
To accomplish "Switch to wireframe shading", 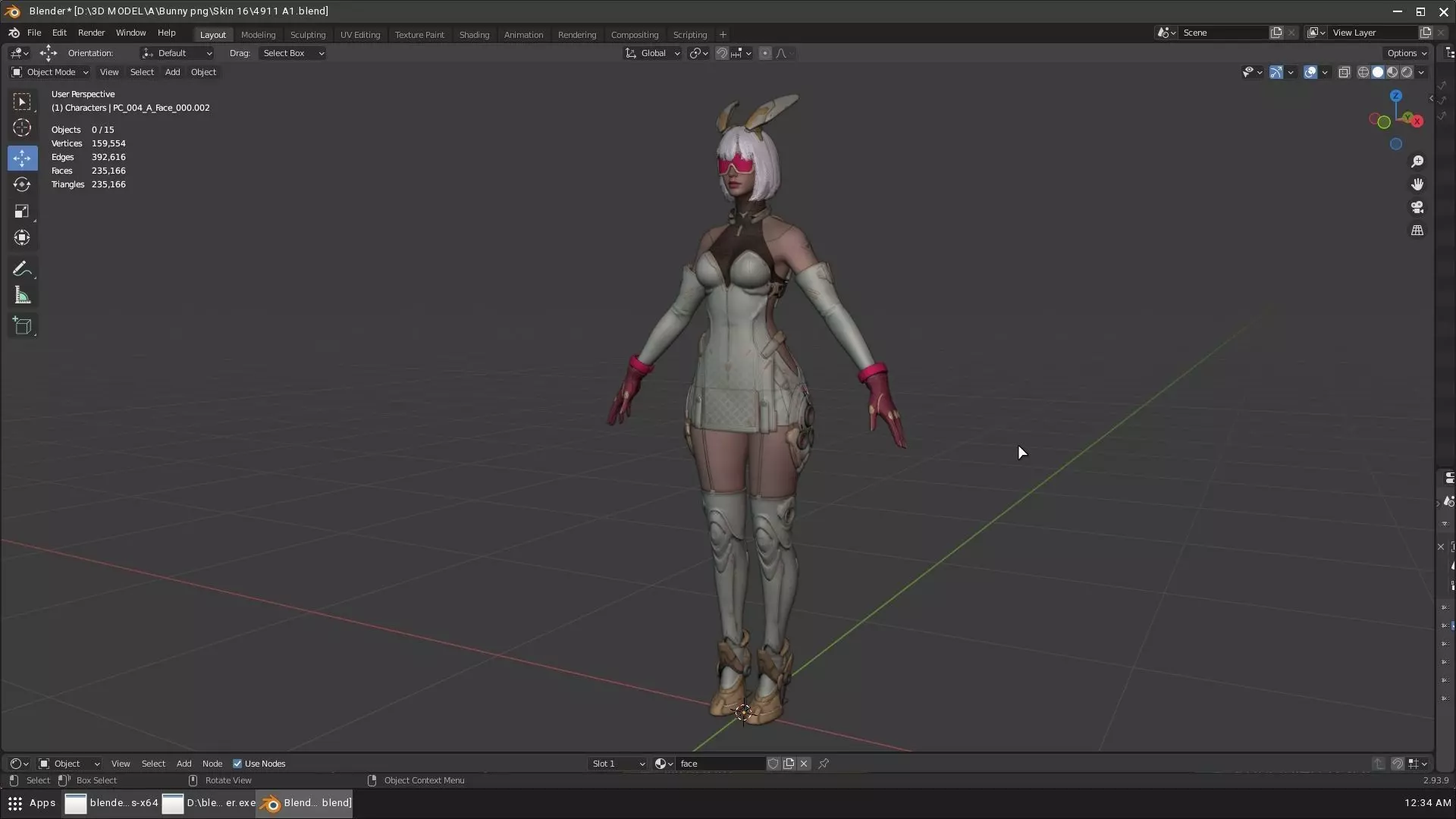I will click(x=1363, y=72).
